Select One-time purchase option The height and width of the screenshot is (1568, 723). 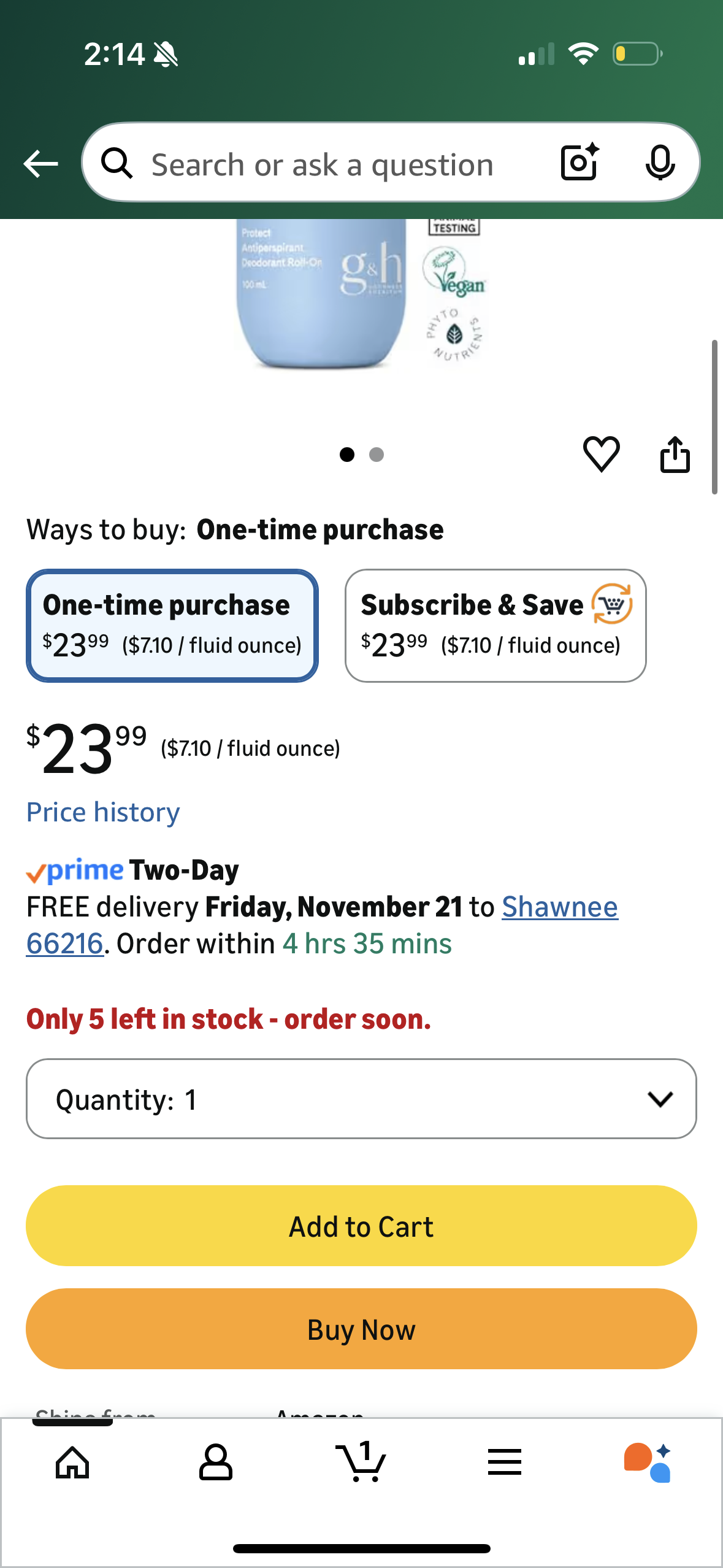click(x=172, y=625)
